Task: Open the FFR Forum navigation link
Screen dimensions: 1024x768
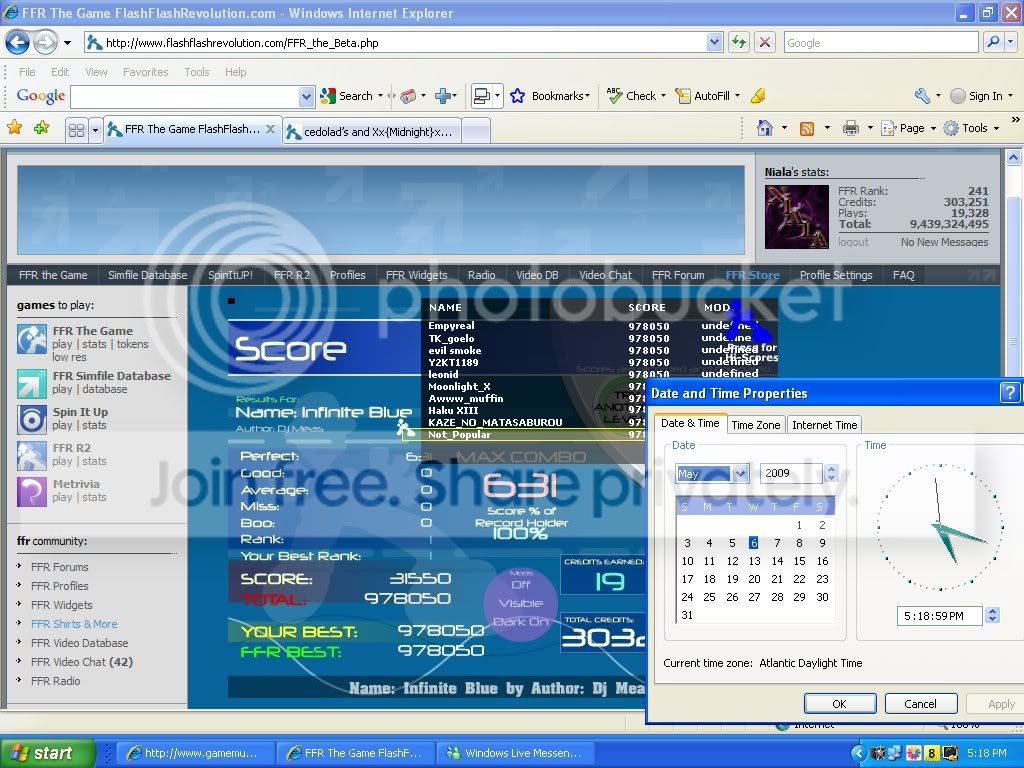Action: (677, 275)
